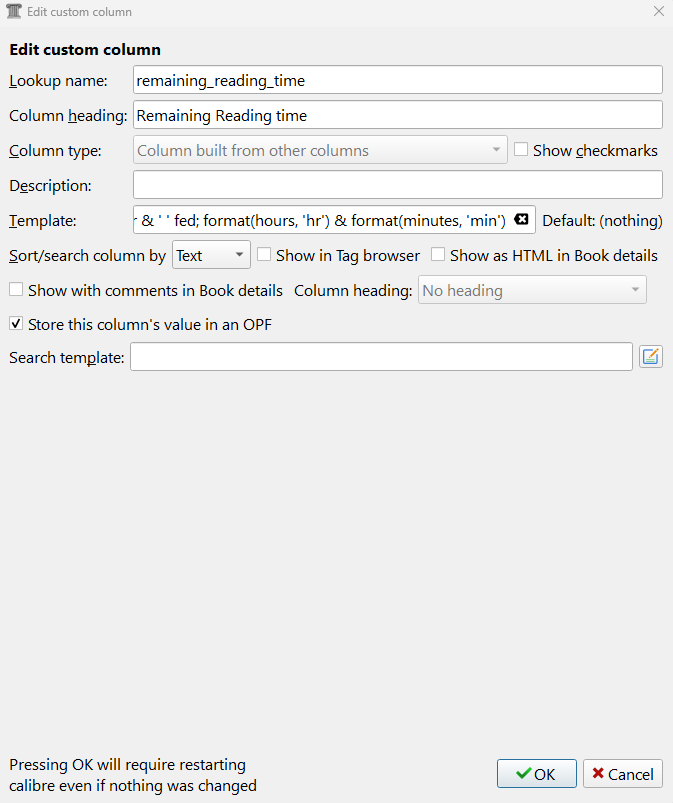Click inside the Template expression field

[x=320, y=220]
